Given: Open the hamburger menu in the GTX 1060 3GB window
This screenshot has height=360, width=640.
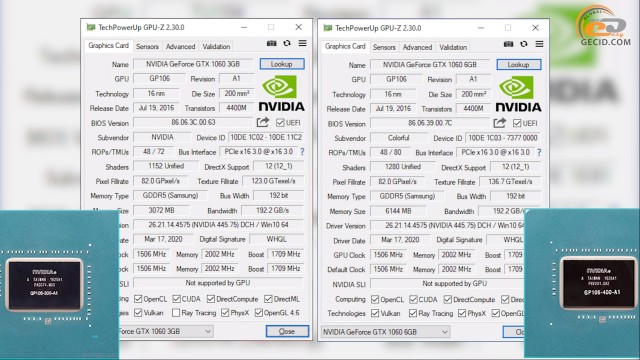Looking at the screenshot, I should click(x=302, y=43).
